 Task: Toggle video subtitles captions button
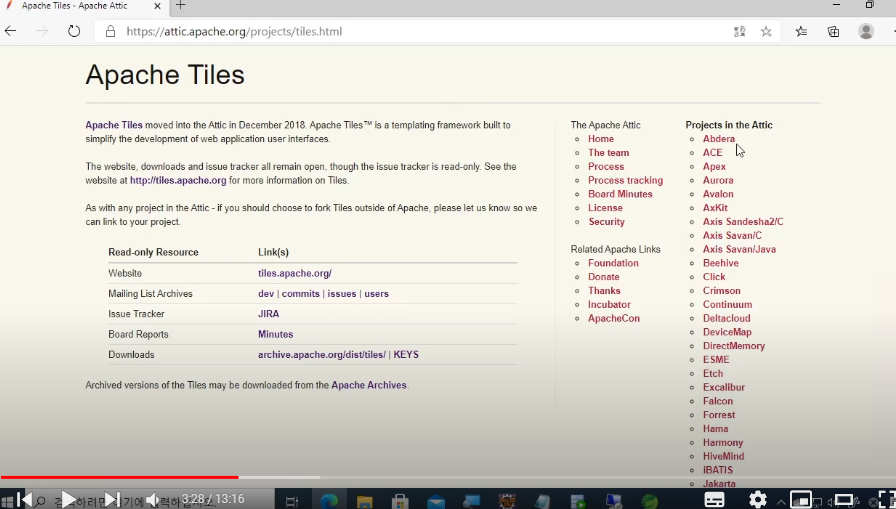tap(714, 500)
